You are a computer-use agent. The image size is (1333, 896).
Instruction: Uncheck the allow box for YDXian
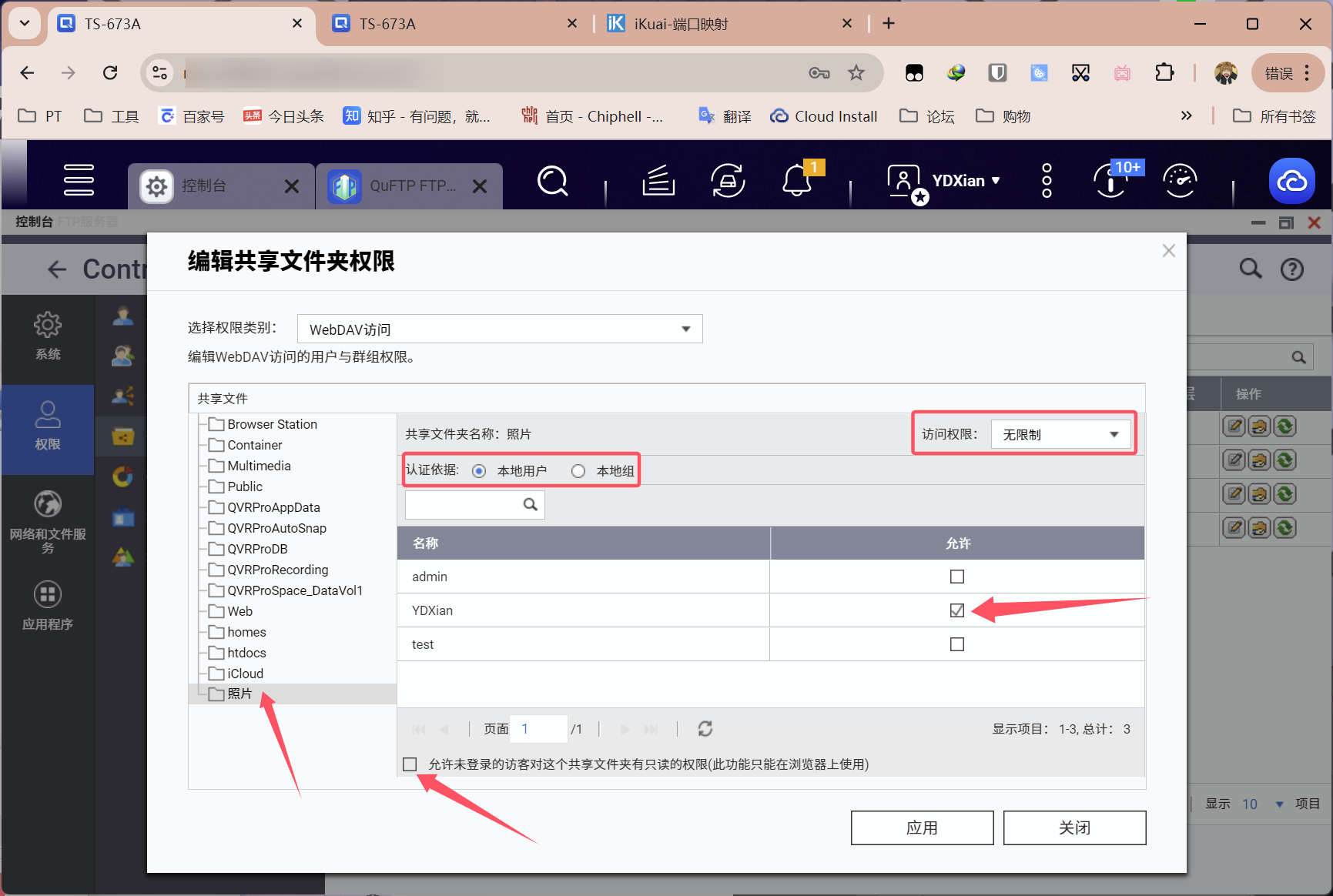956,610
